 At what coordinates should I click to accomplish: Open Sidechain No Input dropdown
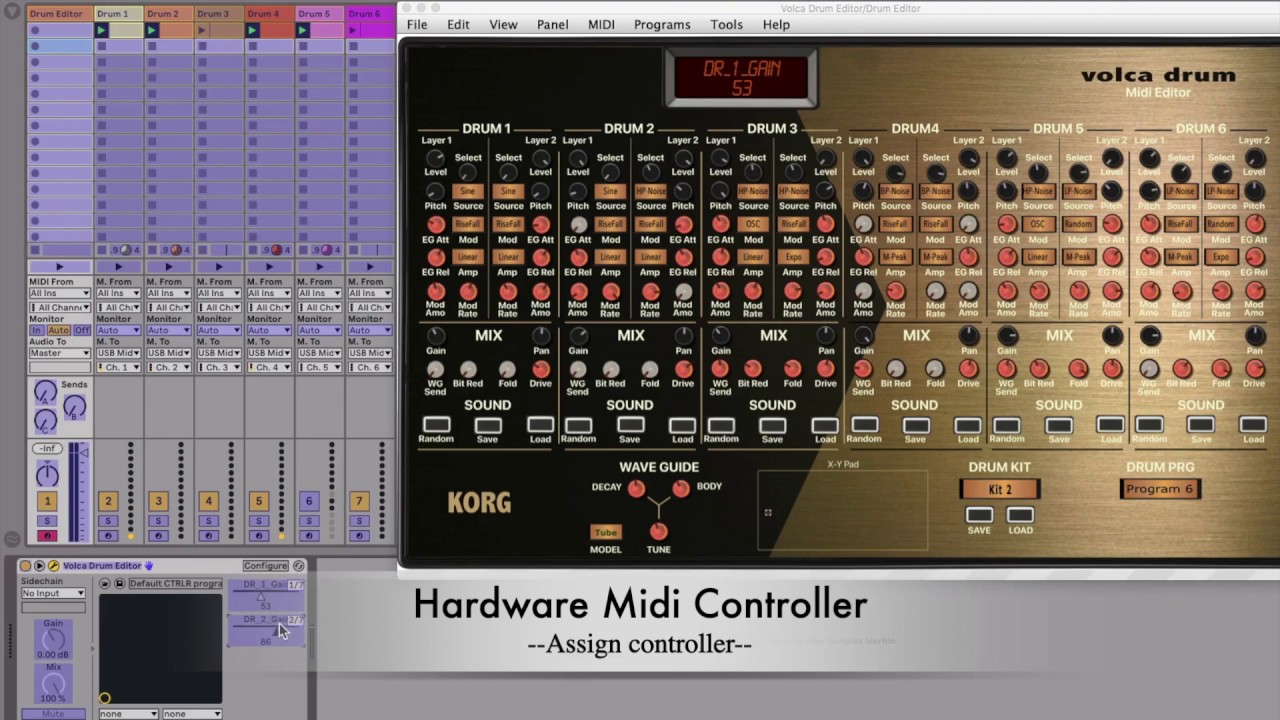point(54,593)
